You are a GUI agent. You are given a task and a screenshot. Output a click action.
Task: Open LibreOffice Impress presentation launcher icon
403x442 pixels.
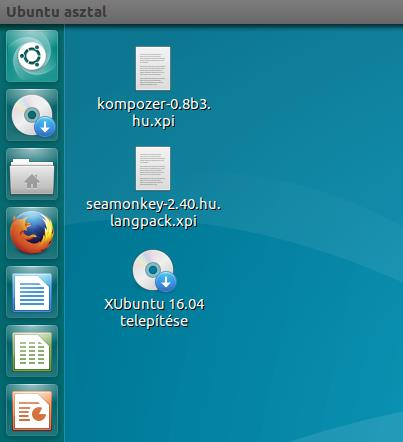(32, 410)
